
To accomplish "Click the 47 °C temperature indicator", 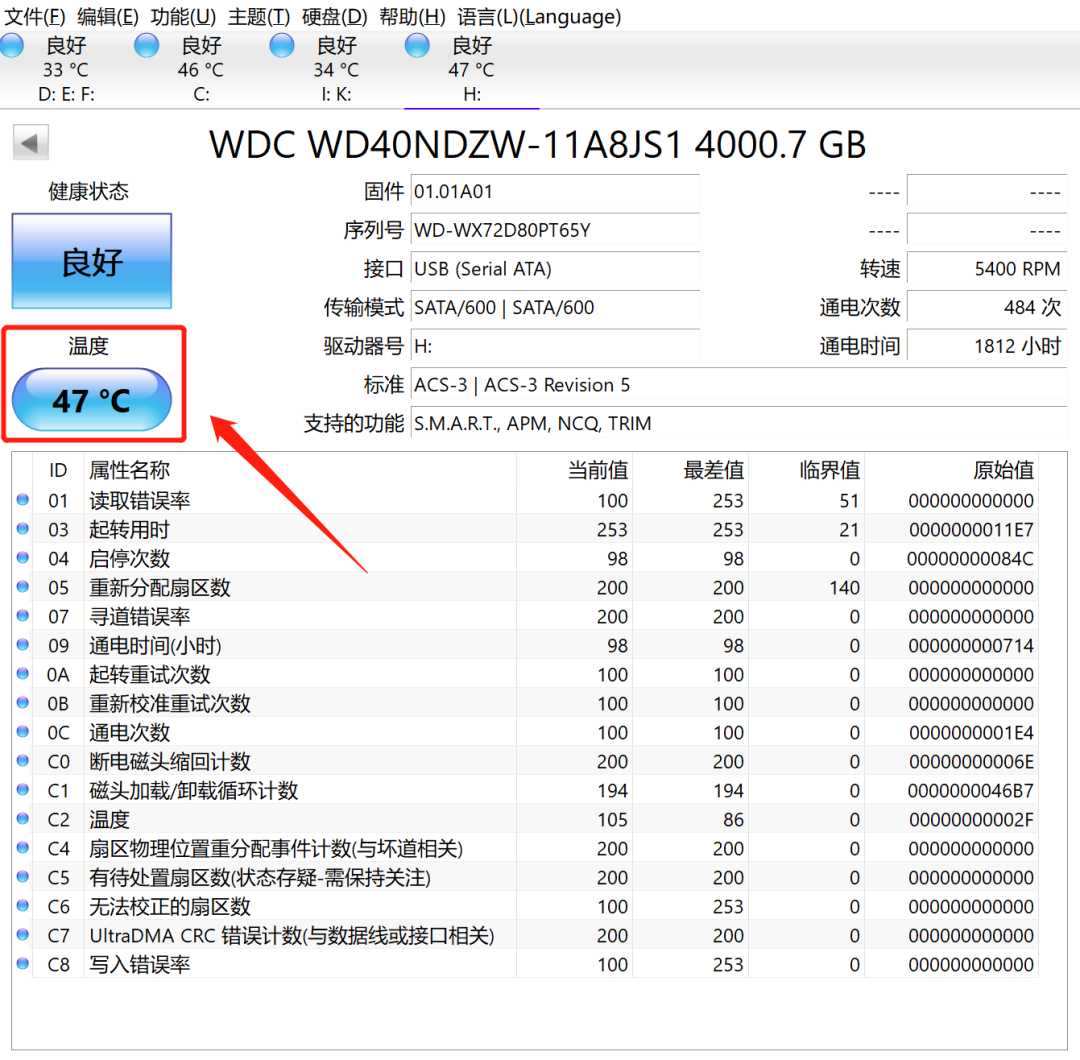I will click(x=92, y=399).
